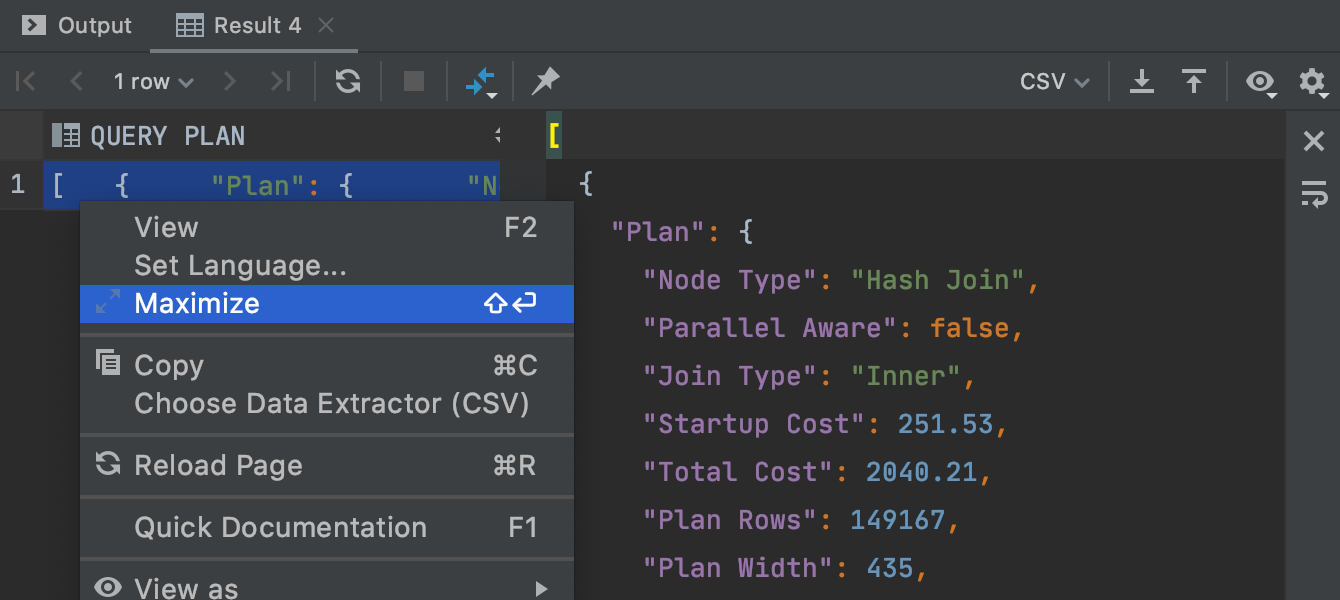Viewport: 1340px width, 600px height.
Task: Go to previous page arrow
Action: (x=76, y=81)
